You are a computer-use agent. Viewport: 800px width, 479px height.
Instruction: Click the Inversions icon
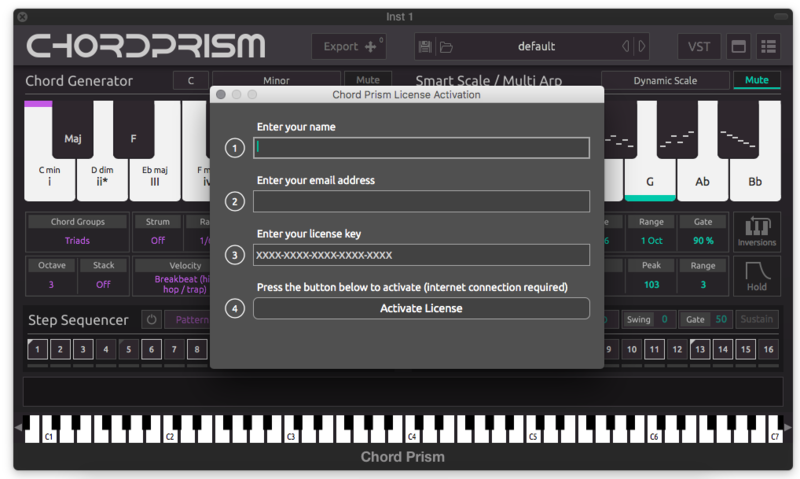click(x=757, y=231)
